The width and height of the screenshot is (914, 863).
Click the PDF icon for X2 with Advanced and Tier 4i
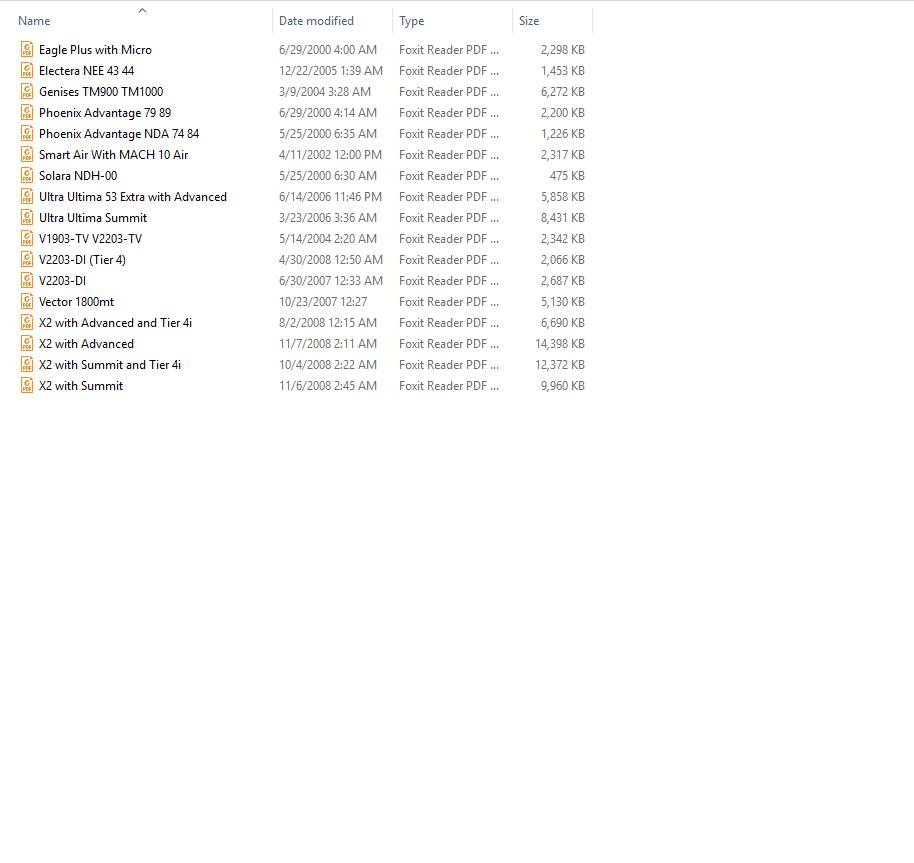[x=27, y=322]
